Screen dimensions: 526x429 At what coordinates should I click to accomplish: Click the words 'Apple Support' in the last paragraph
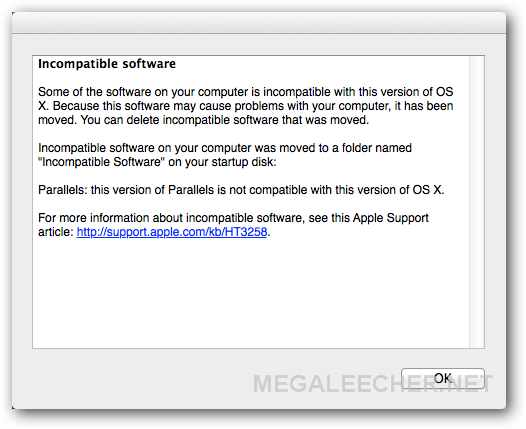[391, 218]
